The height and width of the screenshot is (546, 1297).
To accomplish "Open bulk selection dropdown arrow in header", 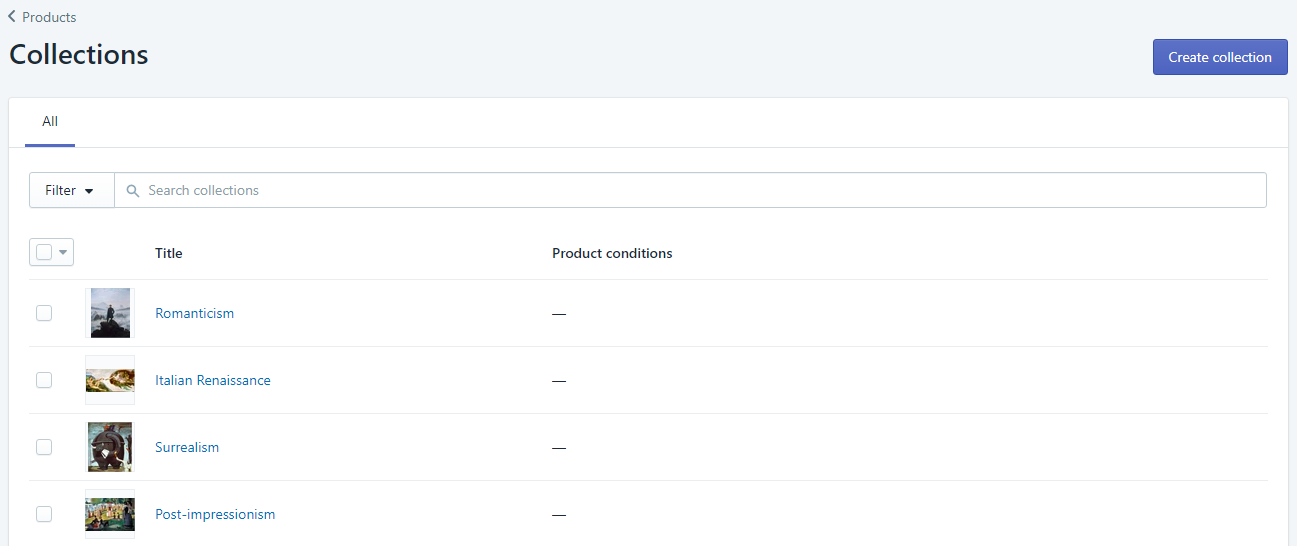I will pyautogui.click(x=64, y=253).
